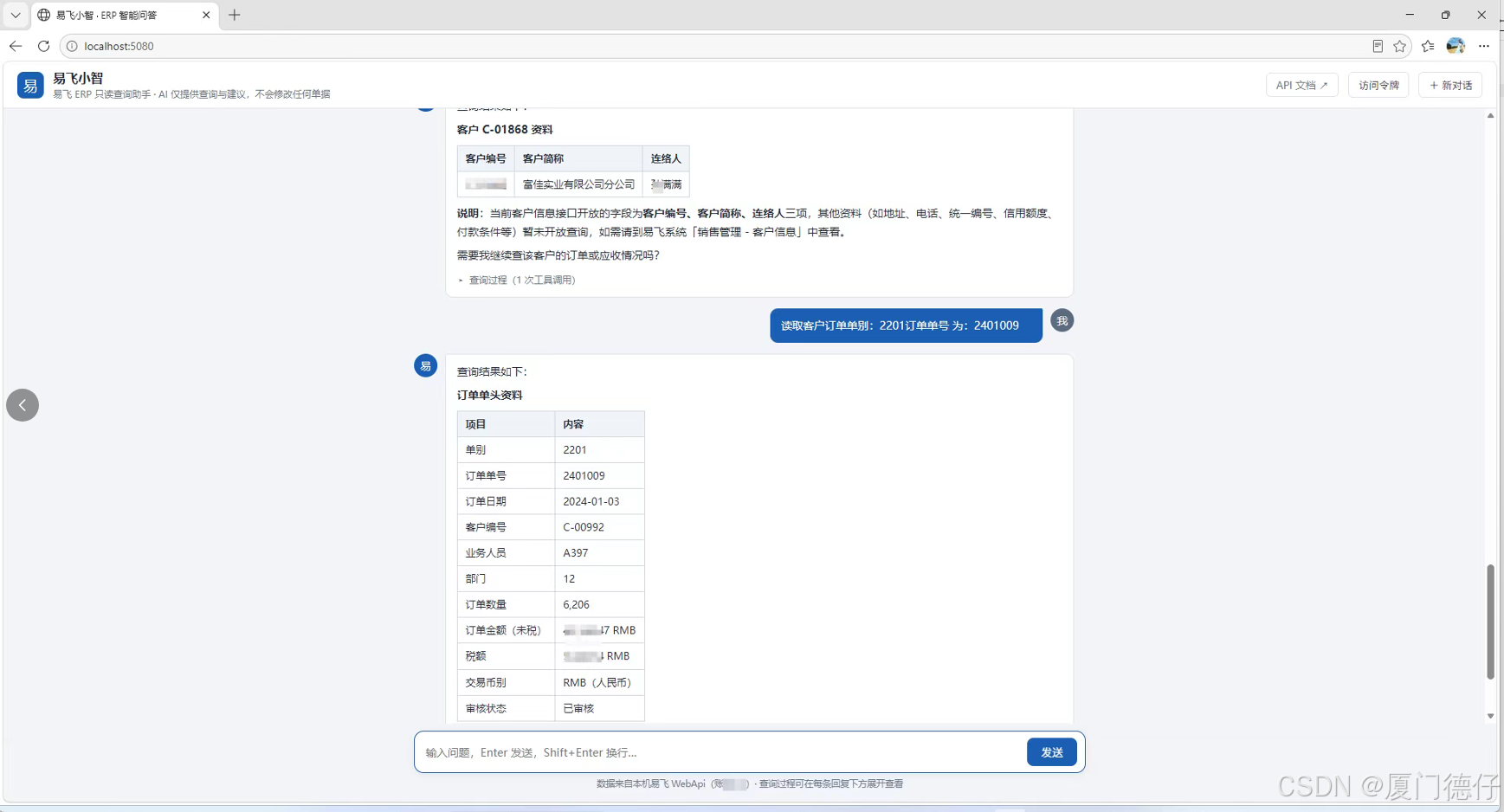The image size is (1504, 812).
Task: Click the order number 2401009 table cell
Action: click(x=599, y=475)
